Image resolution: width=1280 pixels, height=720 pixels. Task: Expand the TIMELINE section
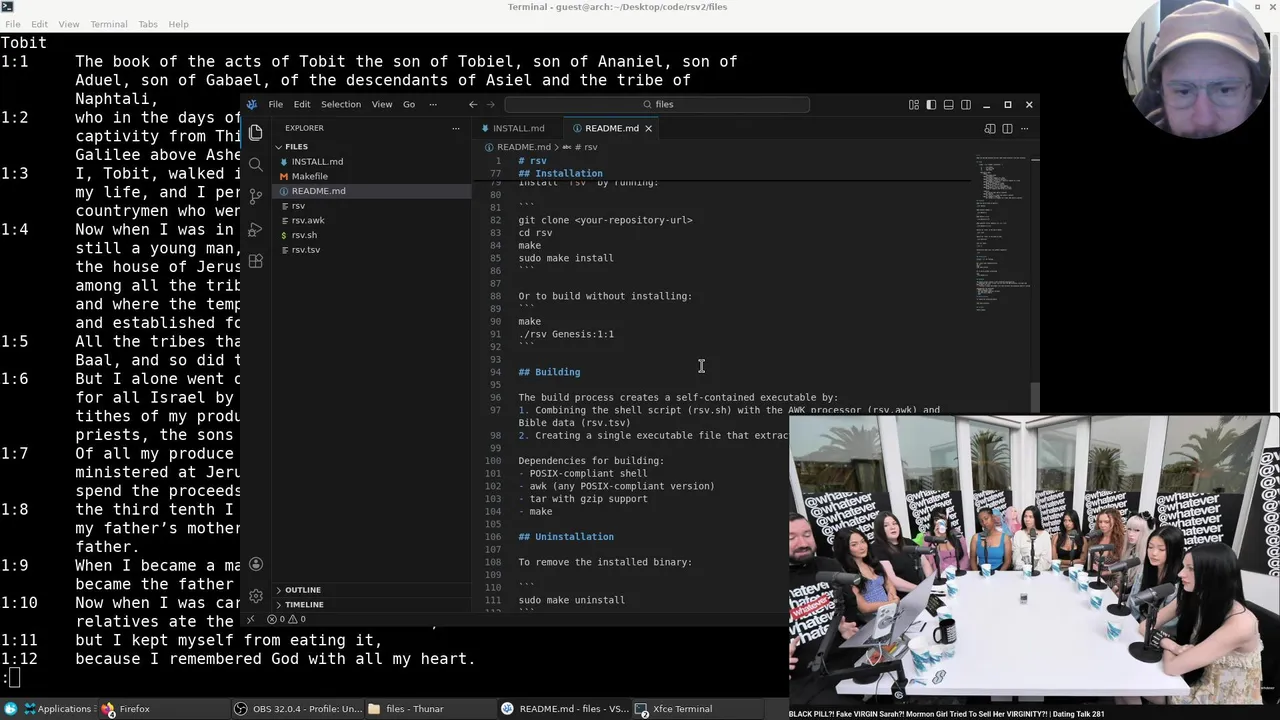click(372, 604)
